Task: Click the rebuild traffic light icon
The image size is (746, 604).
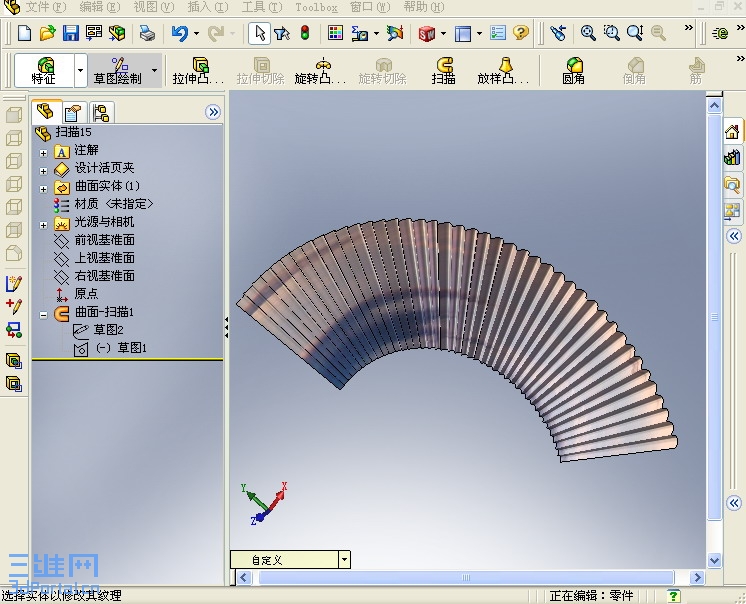Action: (305, 33)
